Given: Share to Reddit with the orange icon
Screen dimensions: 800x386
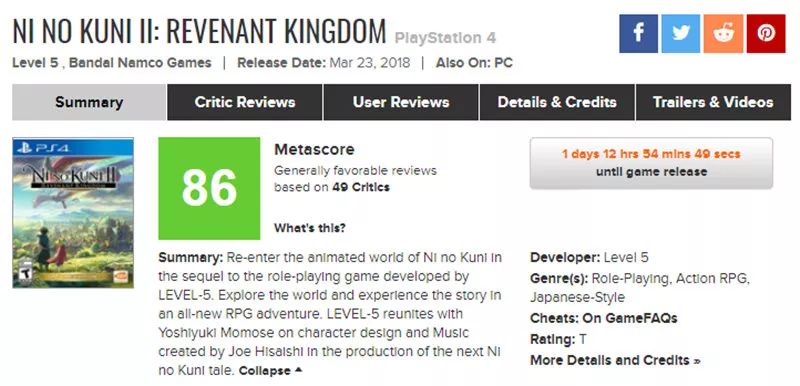Looking at the screenshot, I should click(x=723, y=33).
